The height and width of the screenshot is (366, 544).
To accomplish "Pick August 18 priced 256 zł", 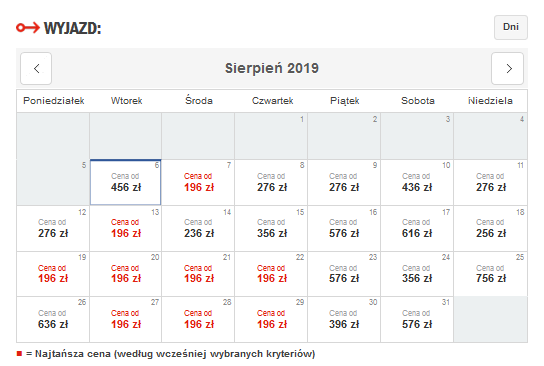I will tap(490, 228).
